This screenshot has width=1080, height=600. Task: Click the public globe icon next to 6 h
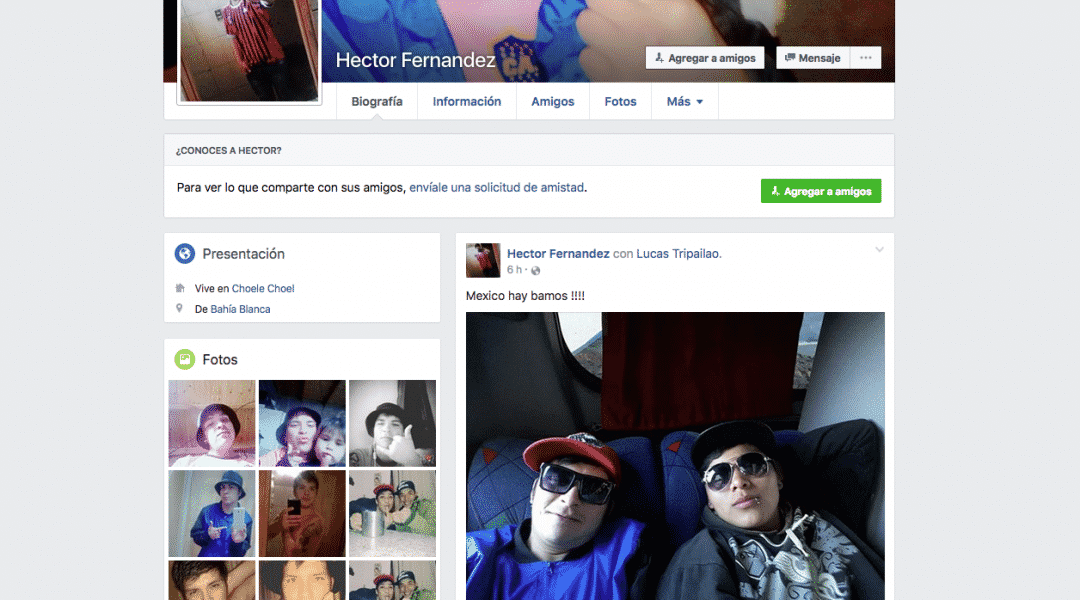click(535, 270)
